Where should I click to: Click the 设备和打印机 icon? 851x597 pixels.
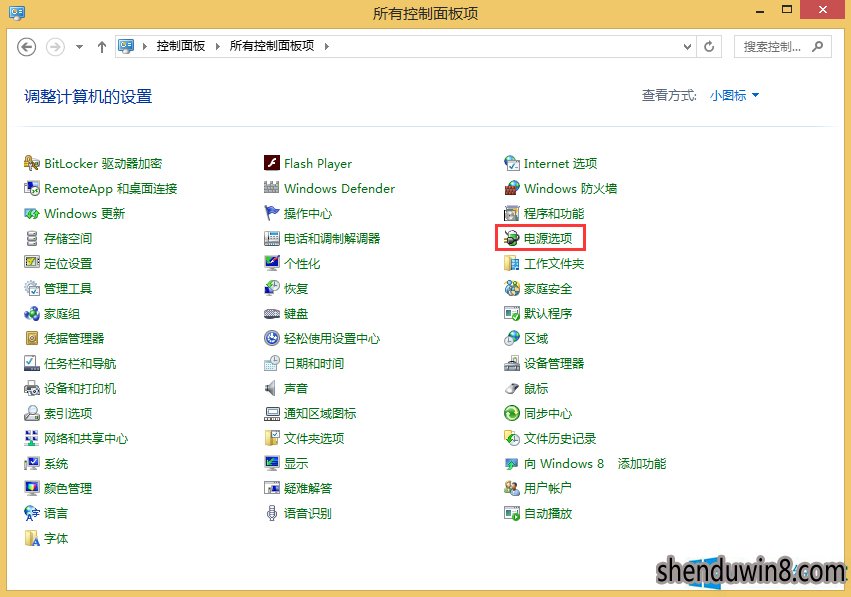coord(31,388)
